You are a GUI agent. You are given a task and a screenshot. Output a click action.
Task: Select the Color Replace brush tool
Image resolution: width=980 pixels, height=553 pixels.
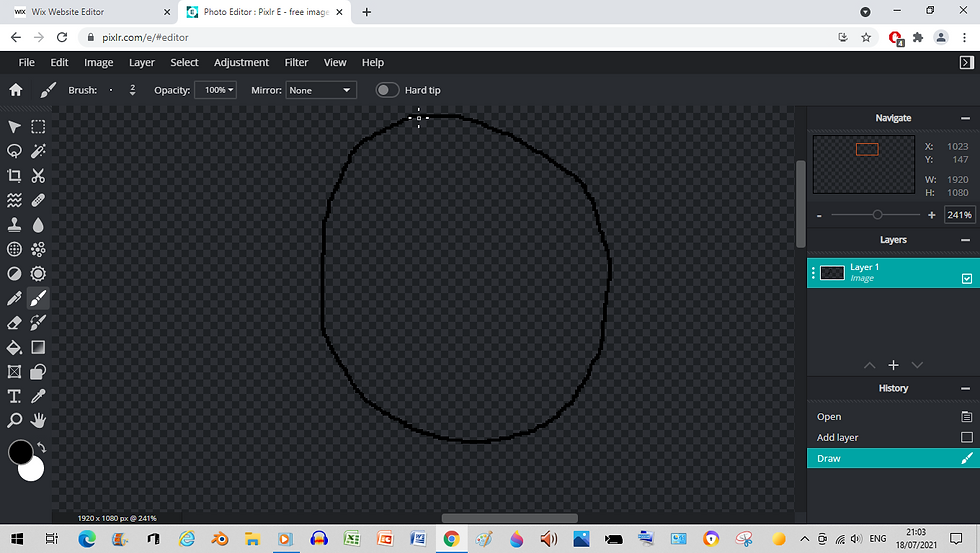[x=38, y=322]
